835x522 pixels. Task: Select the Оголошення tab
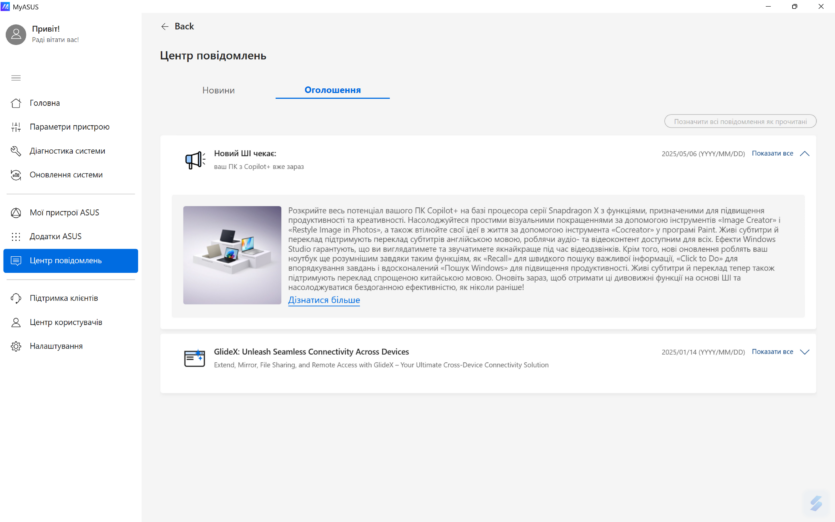(332, 90)
